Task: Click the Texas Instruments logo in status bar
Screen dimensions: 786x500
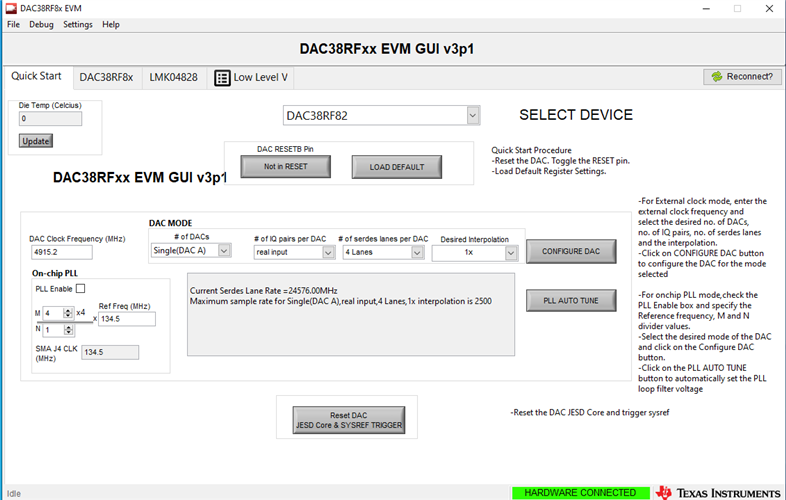Action: [x=720, y=493]
